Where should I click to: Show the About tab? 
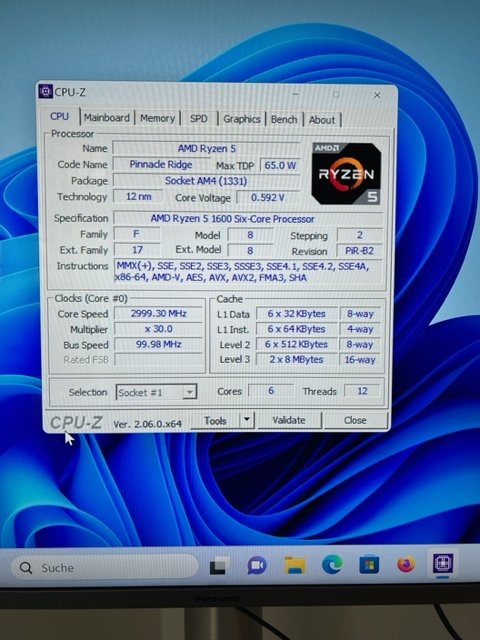pyautogui.click(x=322, y=120)
